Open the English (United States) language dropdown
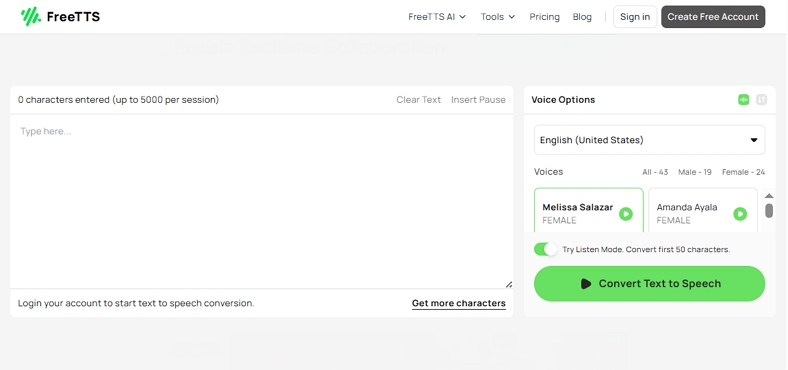788x370 pixels. pos(649,140)
